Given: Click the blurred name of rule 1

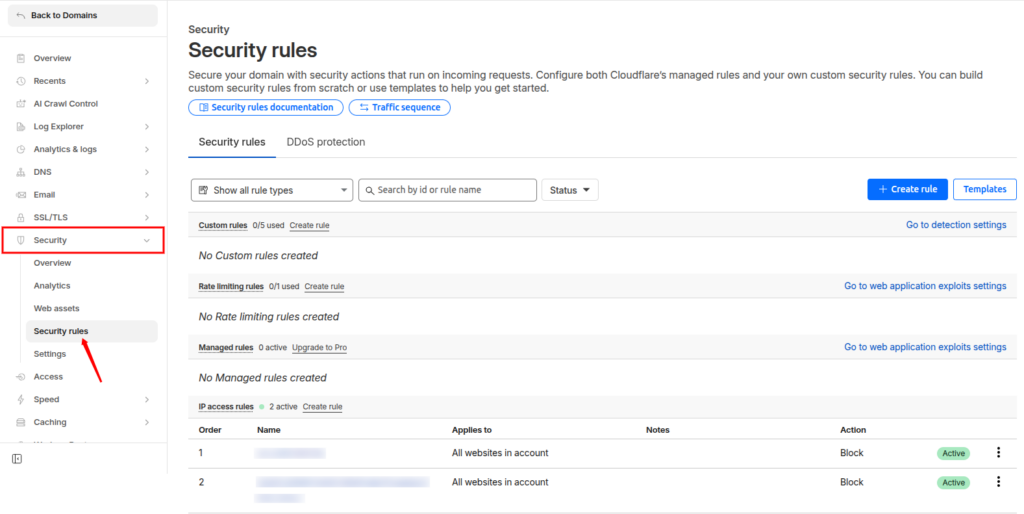Looking at the screenshot, I should pyautogui.click(x=290, y=453).
